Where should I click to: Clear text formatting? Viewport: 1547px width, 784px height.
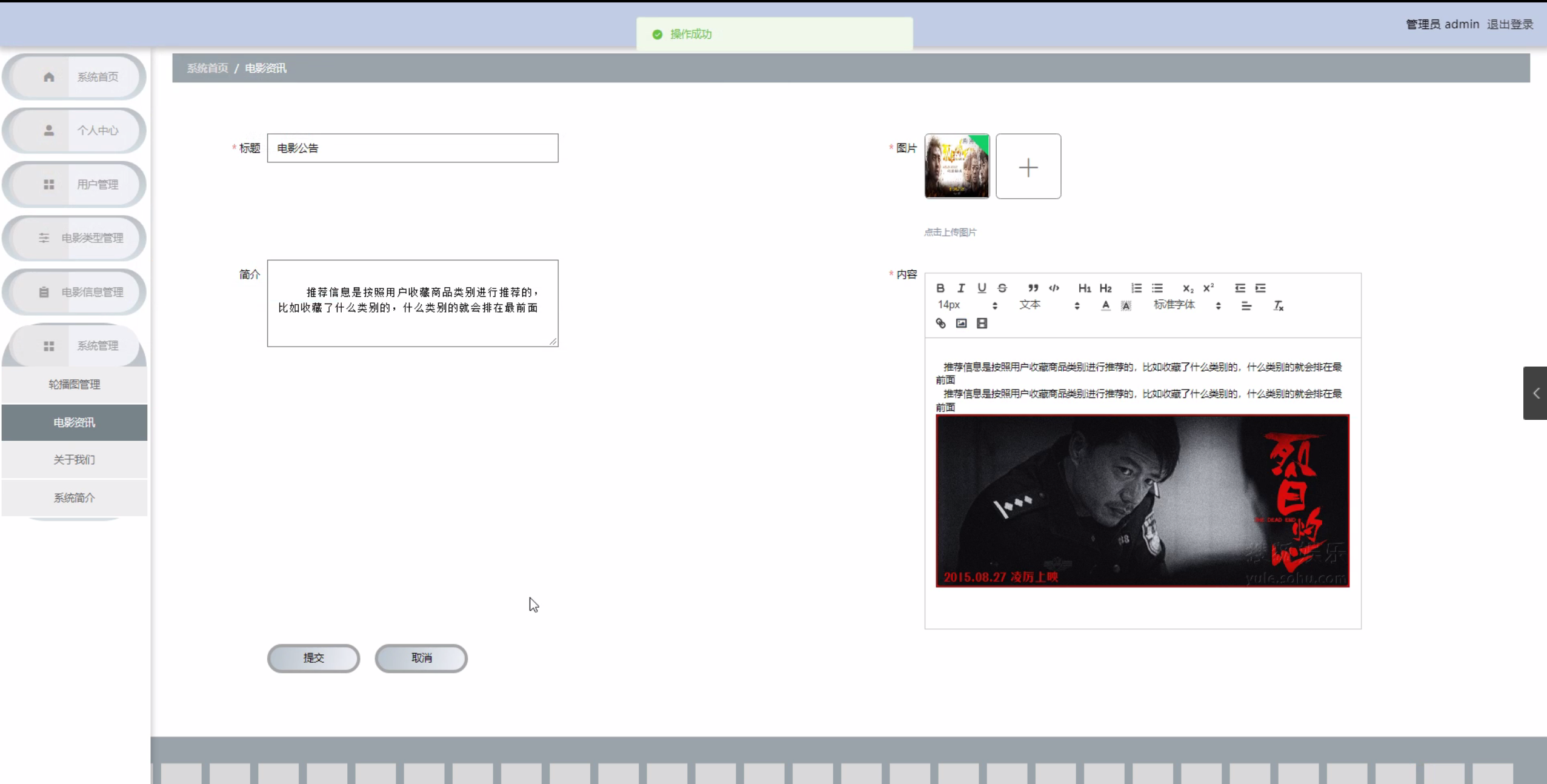1279,305
